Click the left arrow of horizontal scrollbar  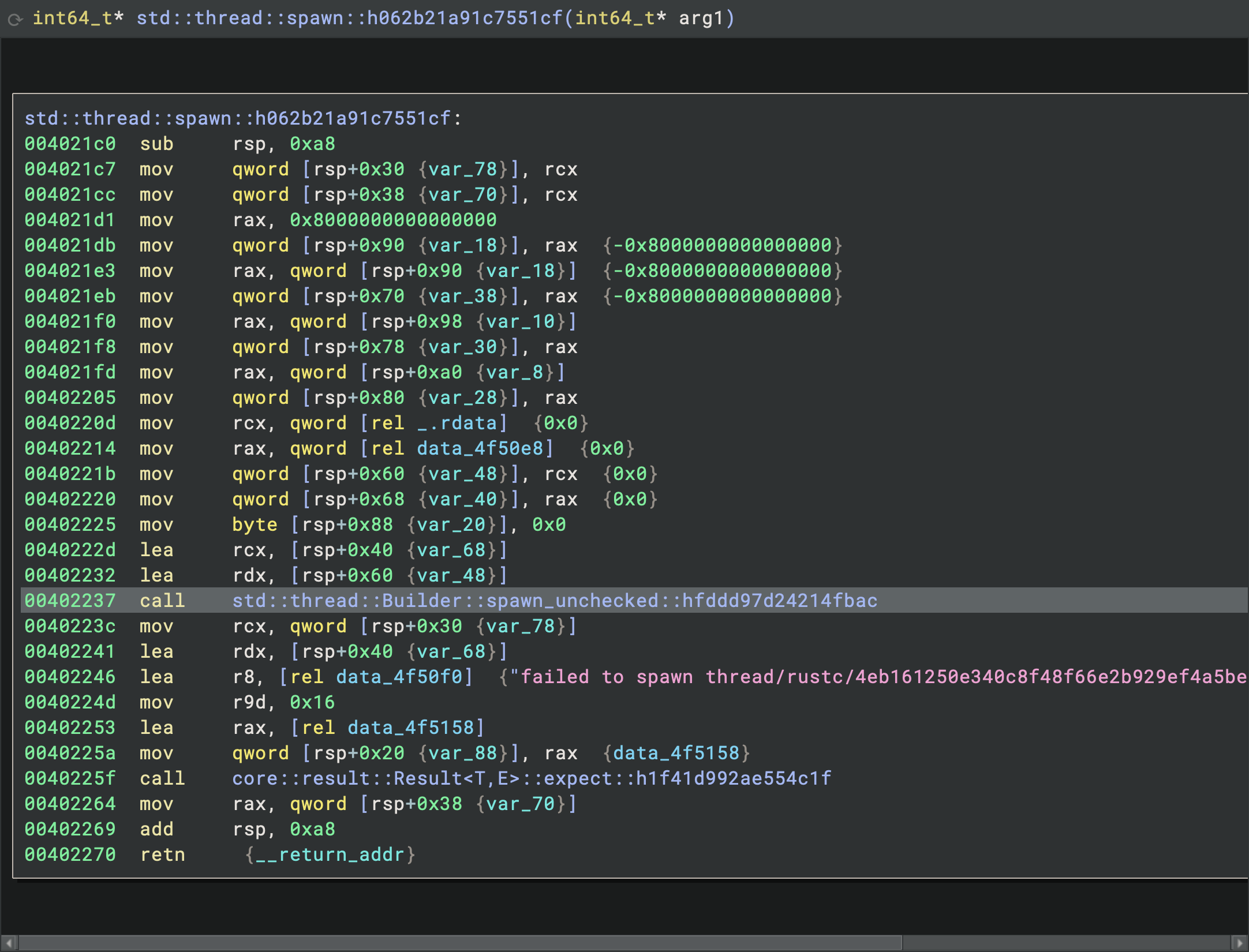click(x=9, y=943)
